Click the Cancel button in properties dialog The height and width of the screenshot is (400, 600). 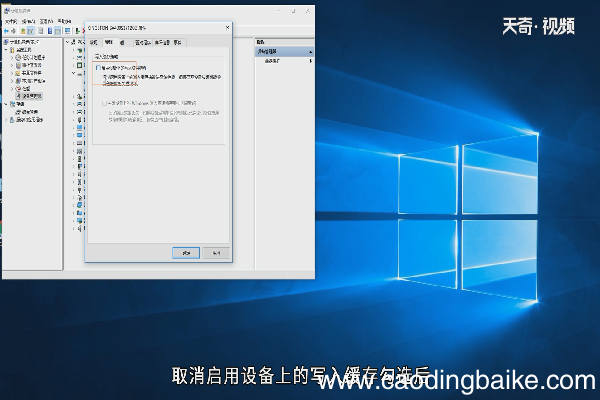tap(216, 253)
